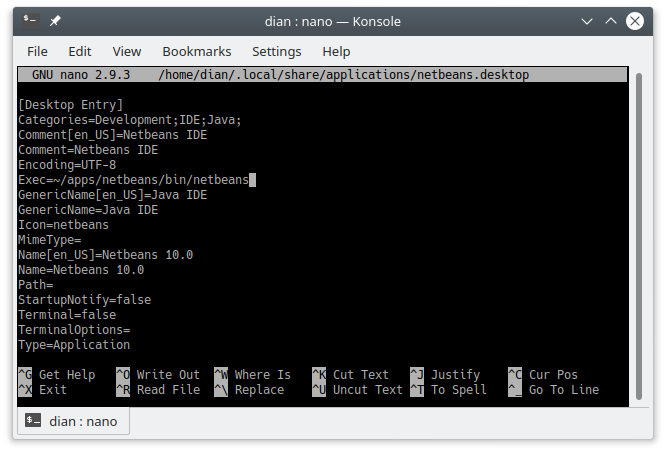Click the terminal icon in the title bar

(31, 20)
